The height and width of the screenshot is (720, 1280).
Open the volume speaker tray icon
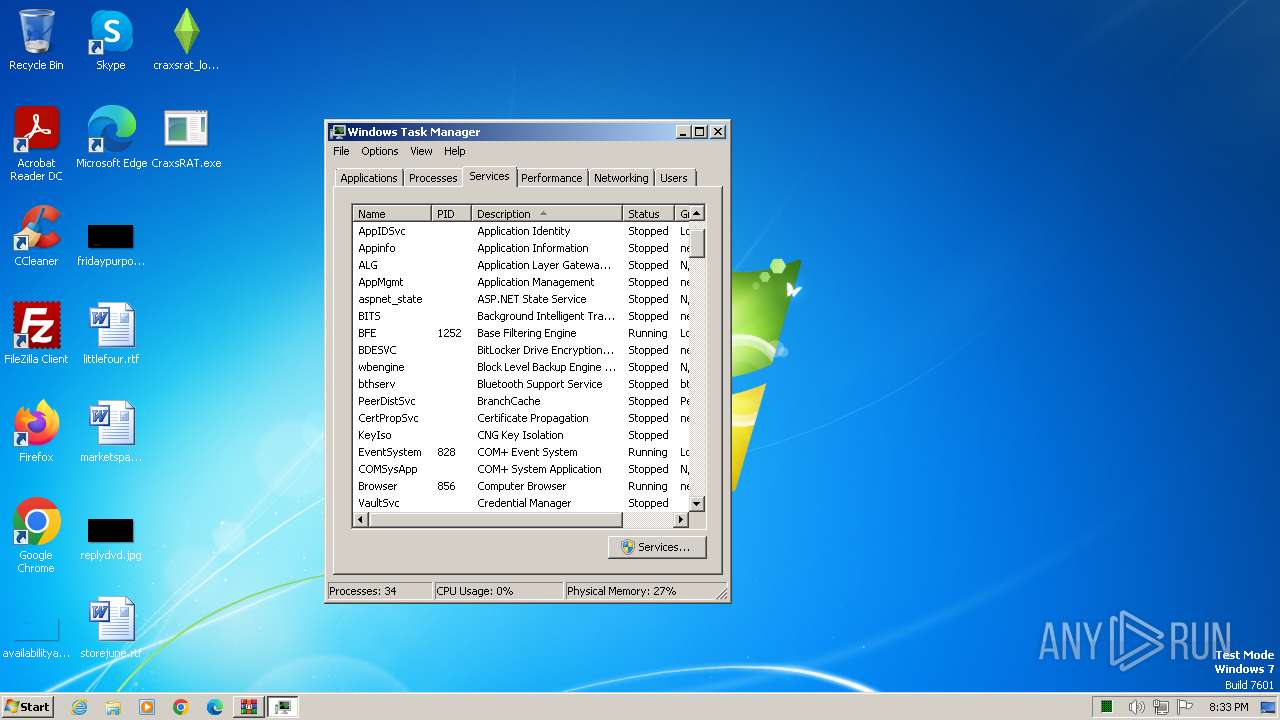(1138, 707)
